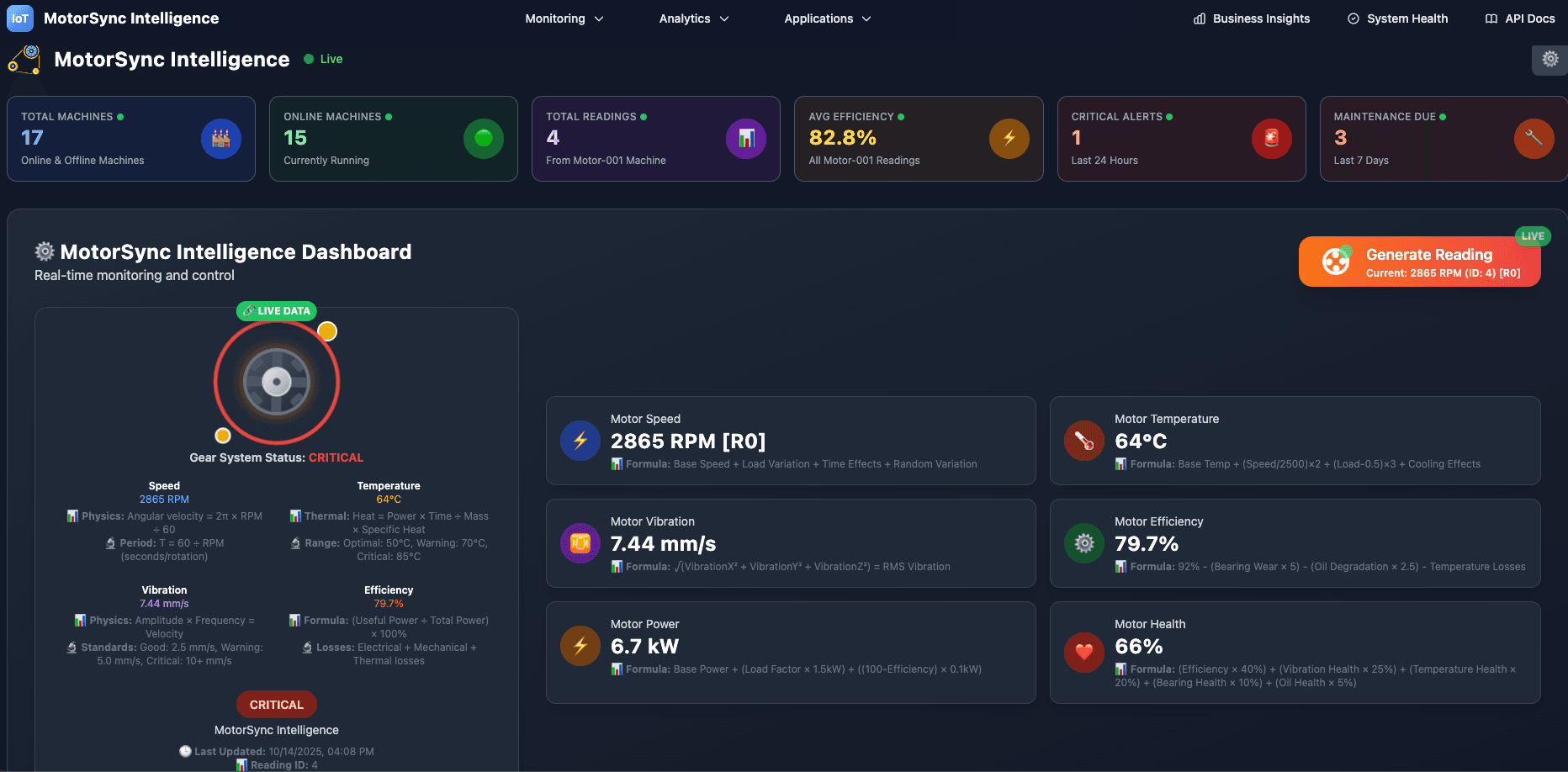Expand the Analytics dropdown
The image size is (1568, 772).
(x=693, y=18)
